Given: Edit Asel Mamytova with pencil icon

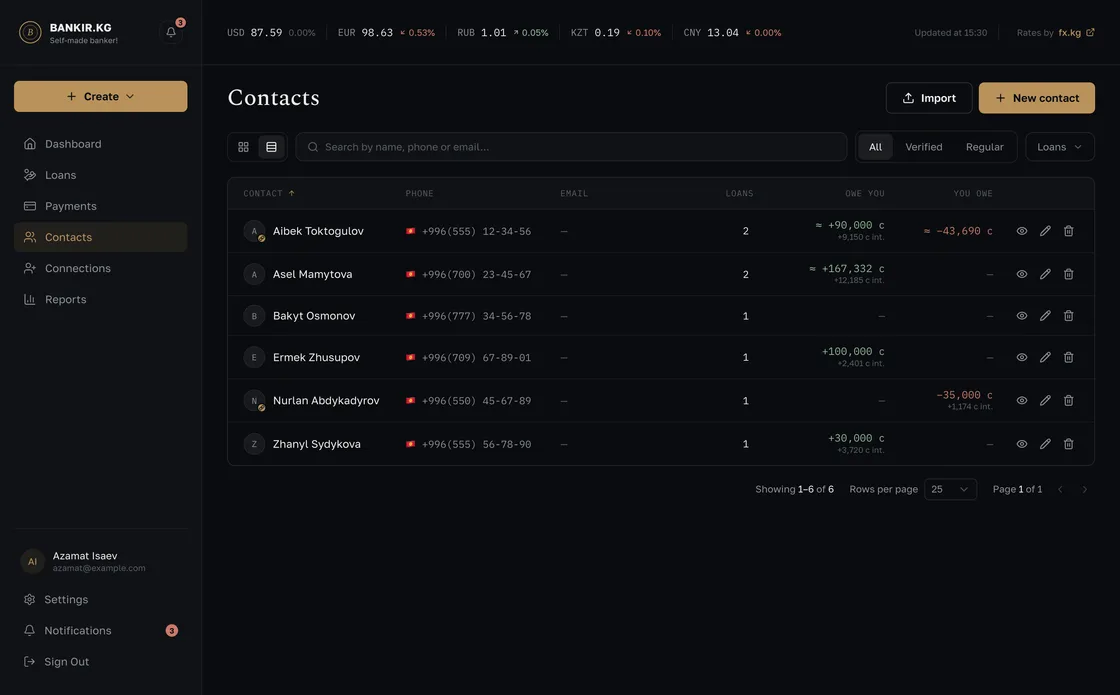Looking at the screenshot, I should coord(1045,274).
